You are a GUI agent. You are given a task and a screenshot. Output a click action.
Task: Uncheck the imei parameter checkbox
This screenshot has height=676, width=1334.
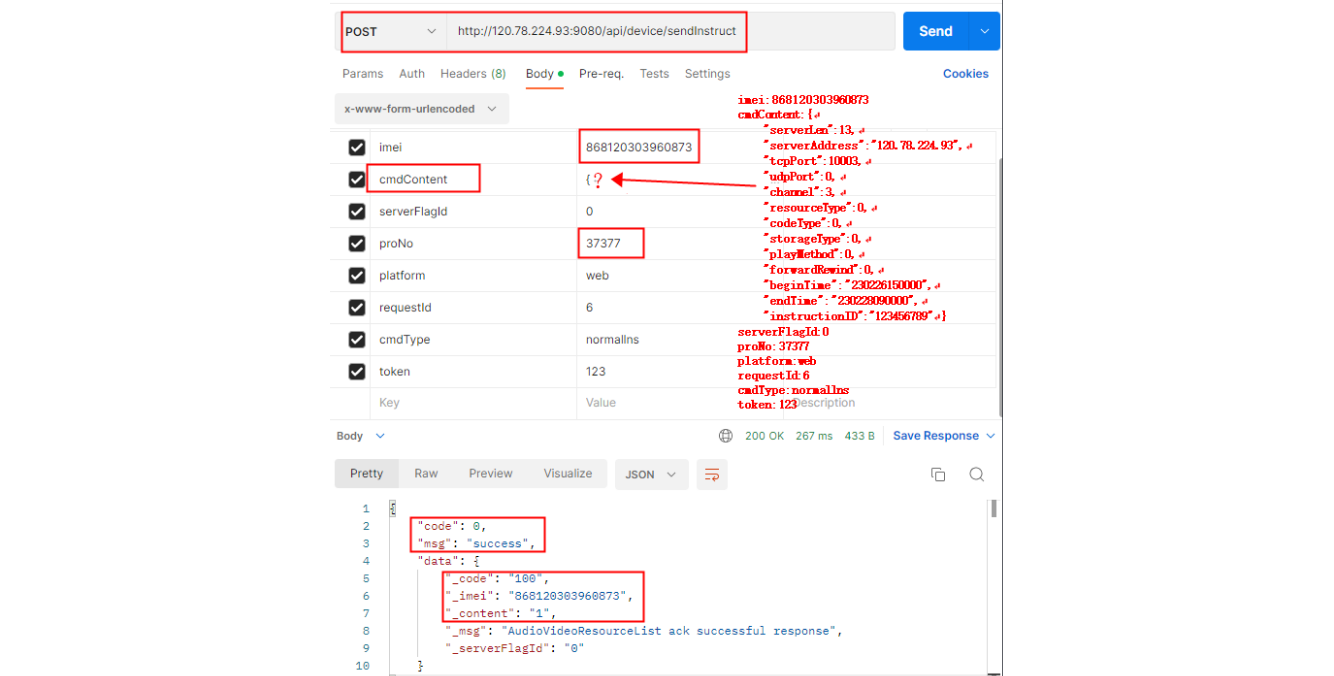(x=357, y=148)
